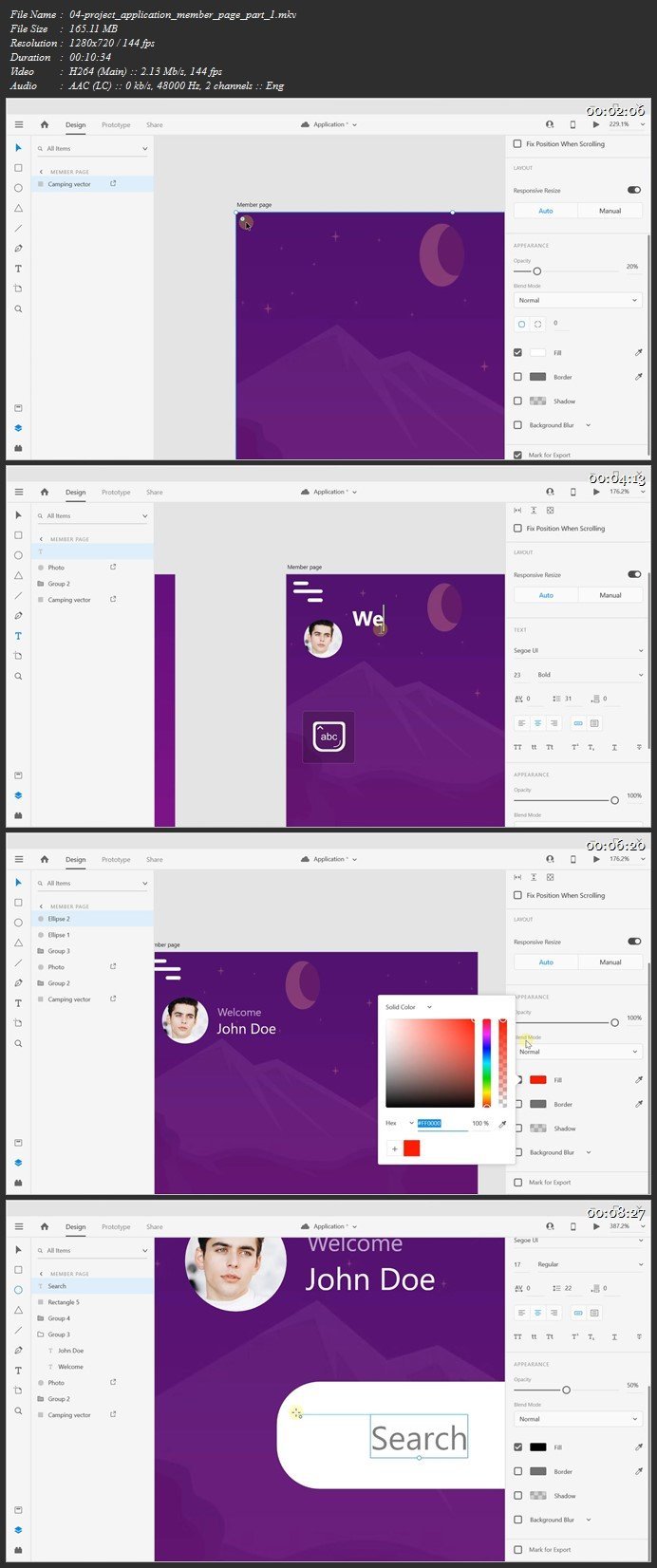Select the Ellipse tool in the 00:02:06 frame
Viewport: 657px width, 1568px height.
tap(18, 188)
